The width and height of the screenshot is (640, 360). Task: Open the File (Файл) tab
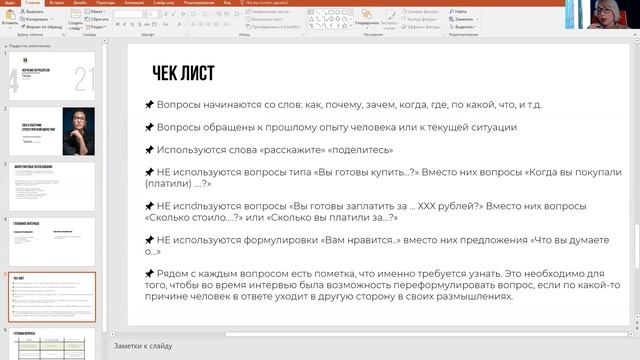pyautogui.click(x=10, y=2)
